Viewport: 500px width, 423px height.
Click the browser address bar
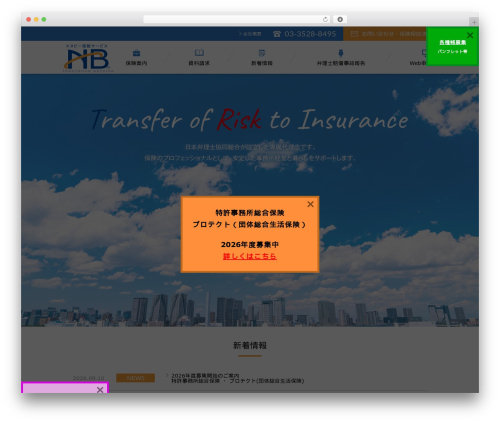coord(237,20)
